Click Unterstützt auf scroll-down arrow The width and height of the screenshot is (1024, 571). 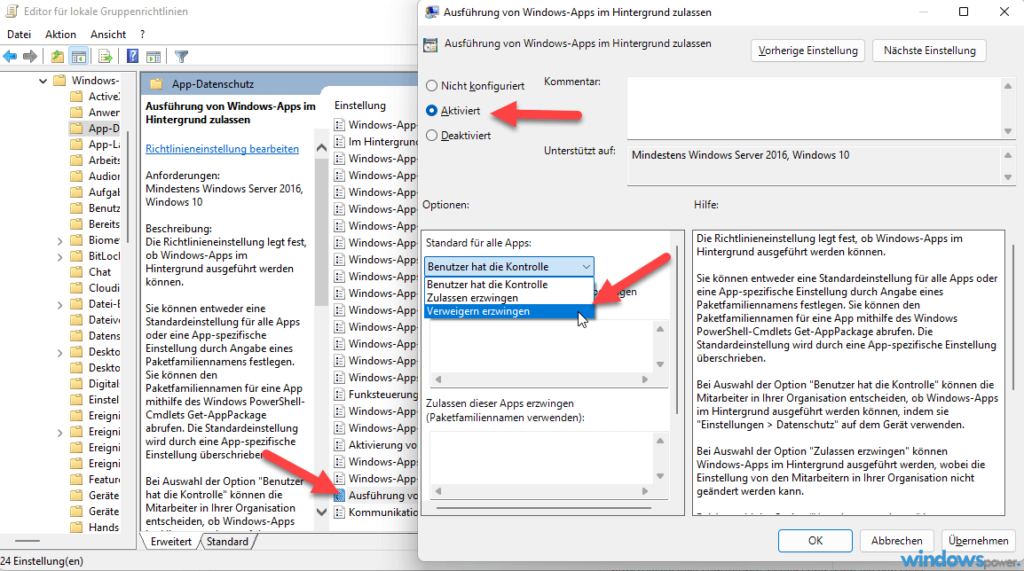coord(1008,177)
